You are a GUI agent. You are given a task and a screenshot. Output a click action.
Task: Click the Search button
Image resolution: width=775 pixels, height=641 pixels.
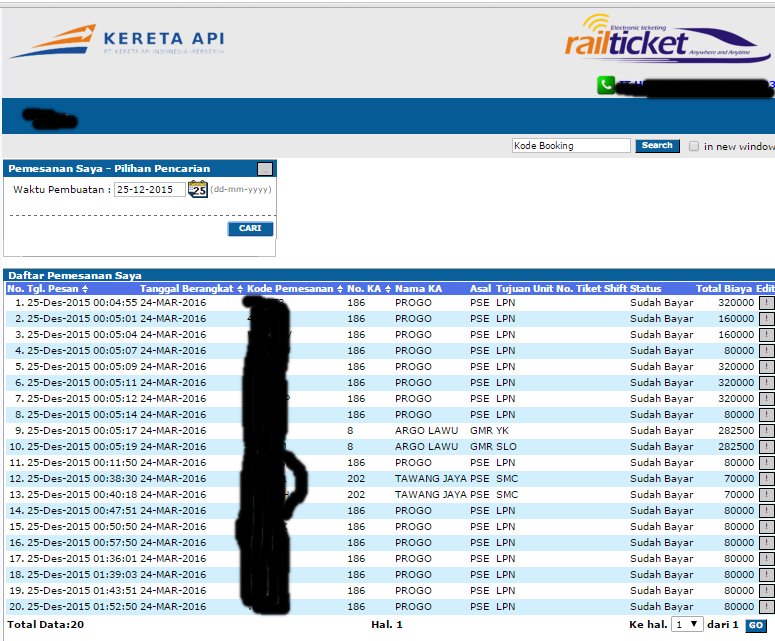coord(657,146)
